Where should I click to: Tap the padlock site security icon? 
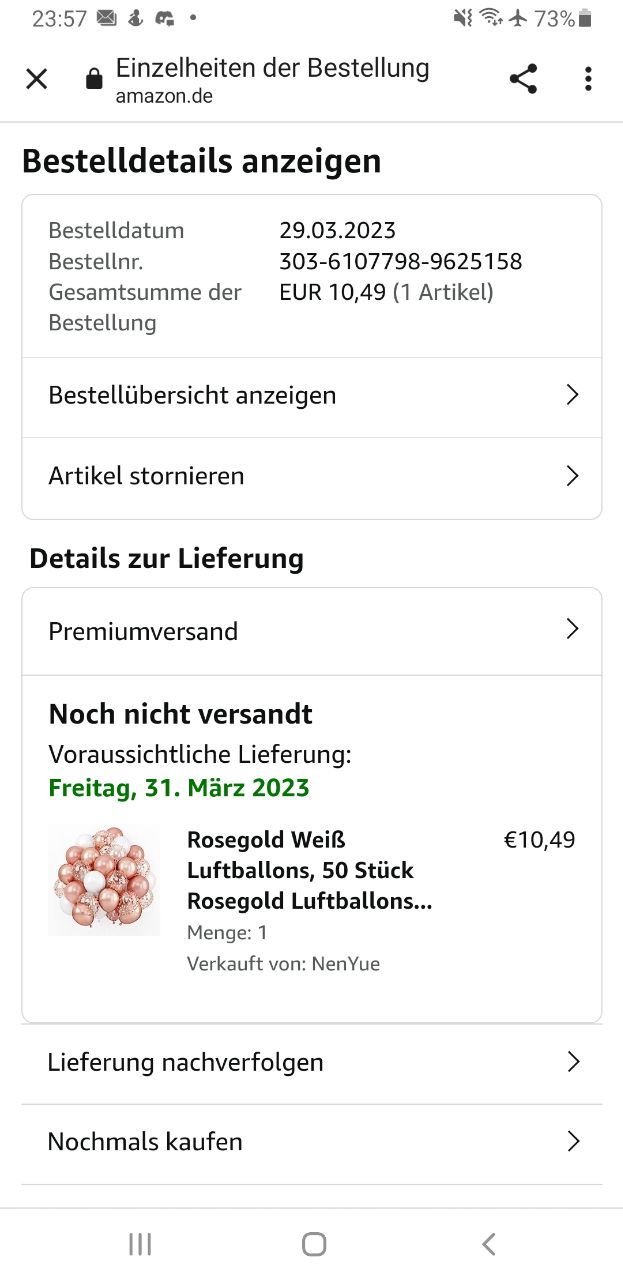94,80
